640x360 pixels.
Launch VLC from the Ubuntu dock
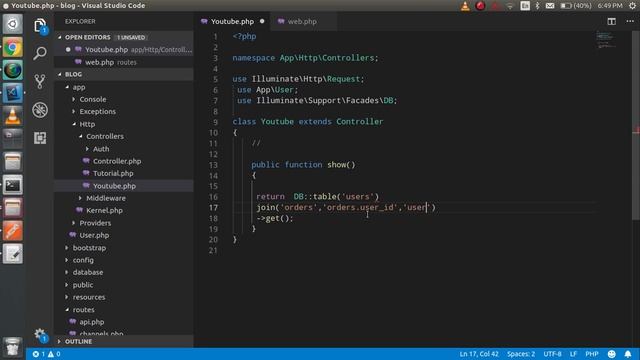[x=13, y=116]
